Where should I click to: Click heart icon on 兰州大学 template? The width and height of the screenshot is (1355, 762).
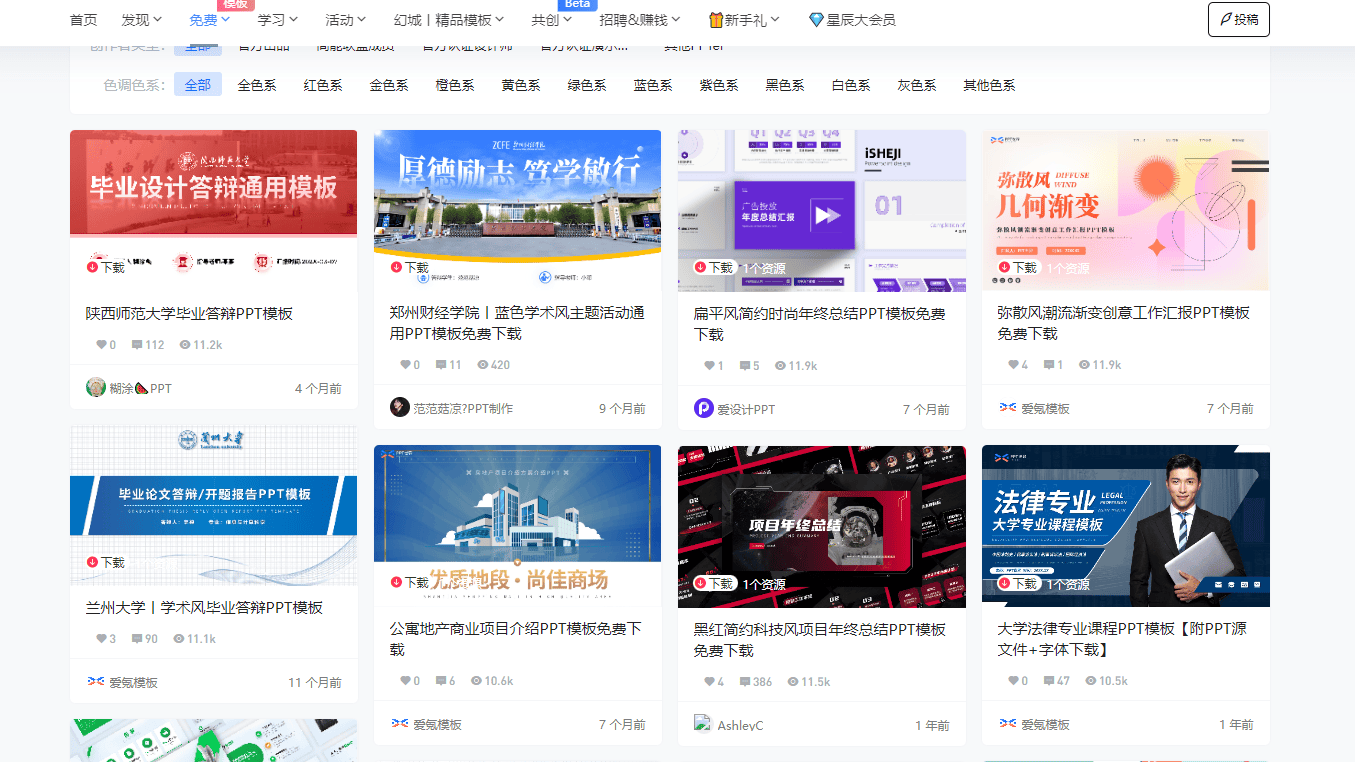[x=101, y=639]
